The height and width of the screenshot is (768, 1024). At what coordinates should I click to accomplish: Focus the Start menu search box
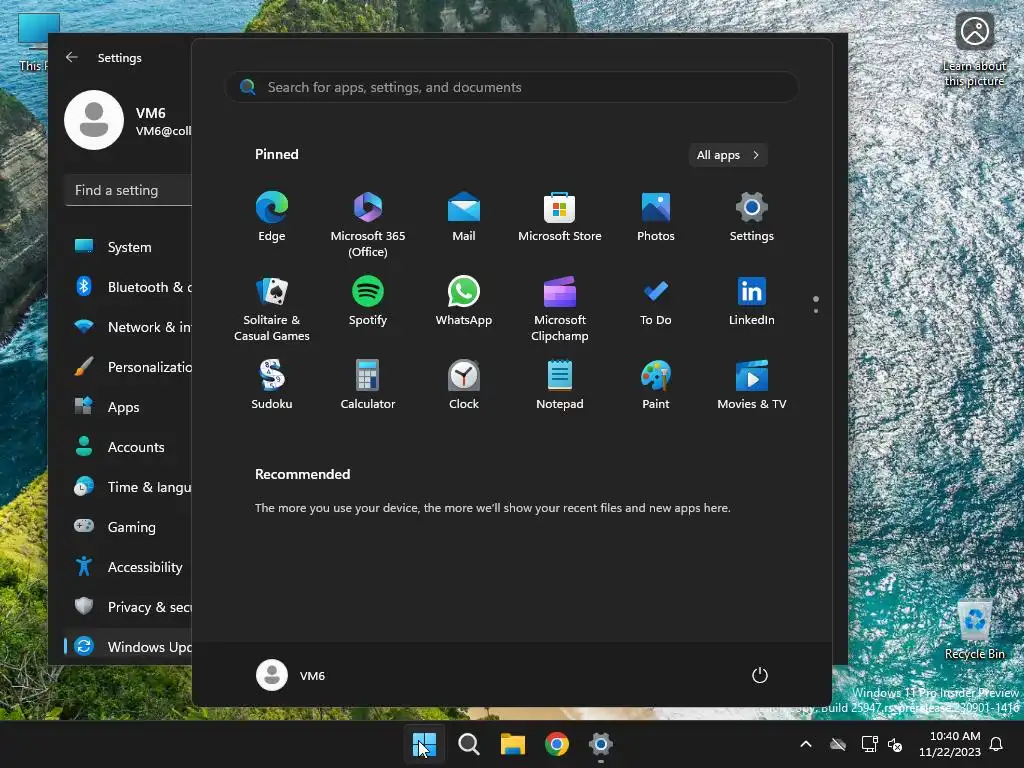click(x=511, y=87)
